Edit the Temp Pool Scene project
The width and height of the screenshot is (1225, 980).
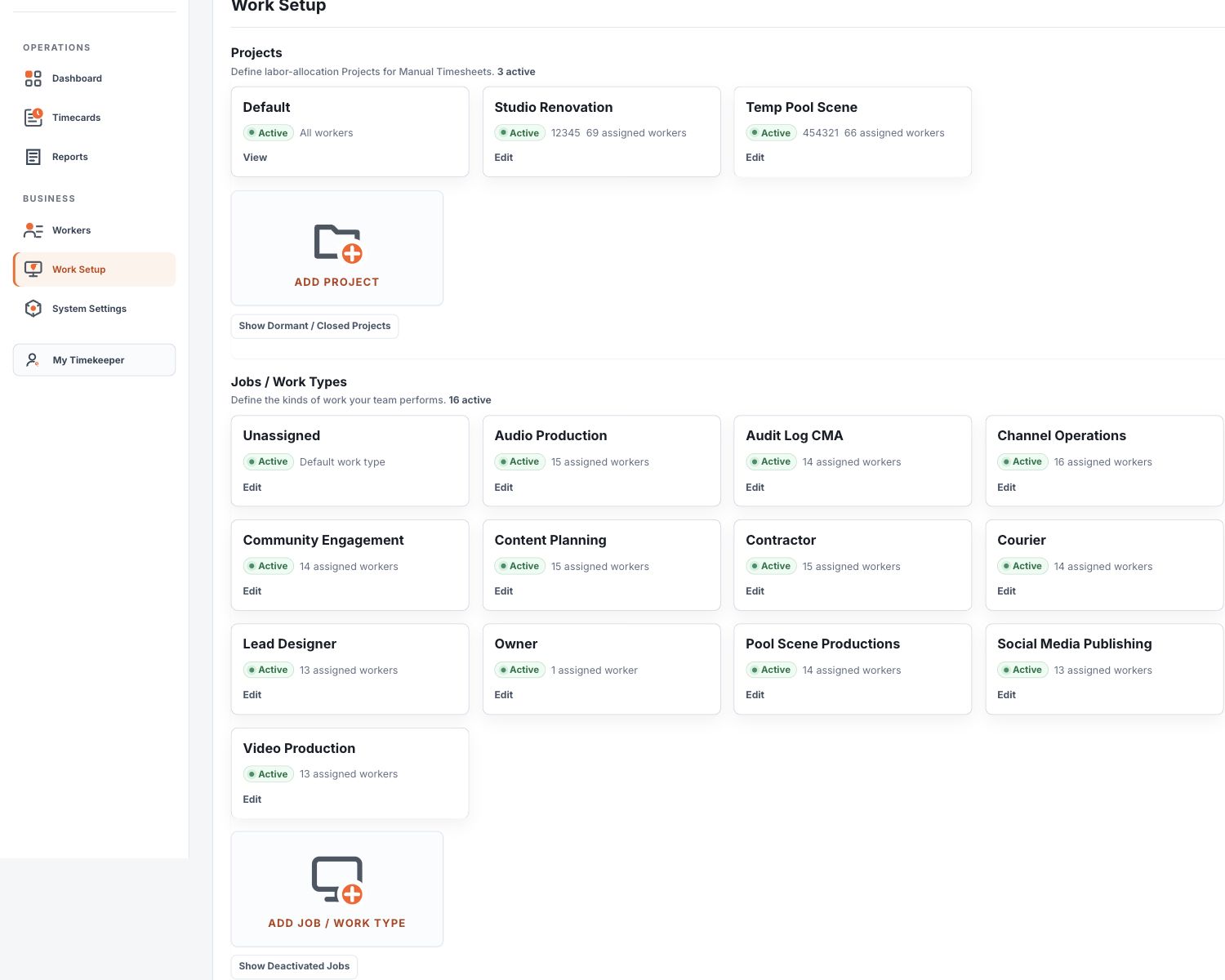[755, 158]
